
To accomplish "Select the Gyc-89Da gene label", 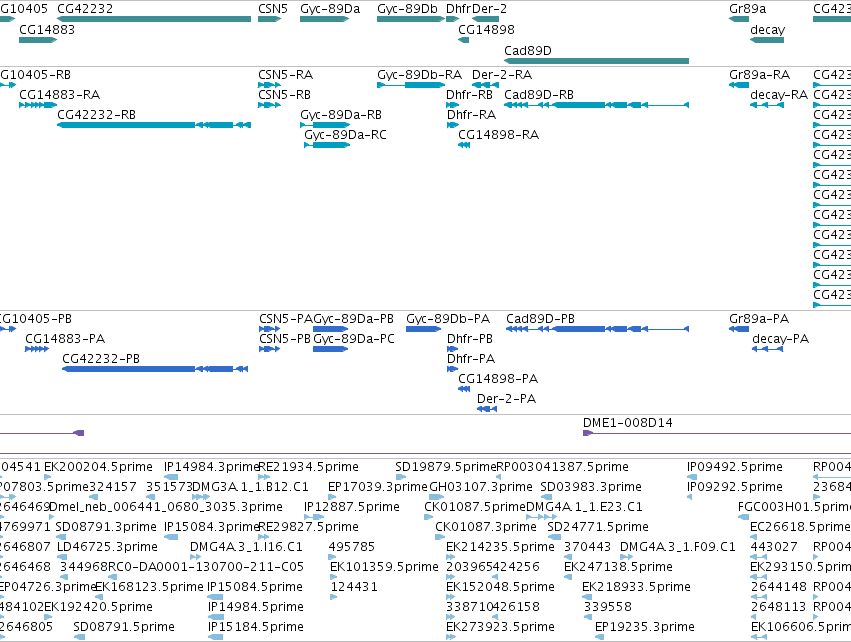I will point(330,9).
